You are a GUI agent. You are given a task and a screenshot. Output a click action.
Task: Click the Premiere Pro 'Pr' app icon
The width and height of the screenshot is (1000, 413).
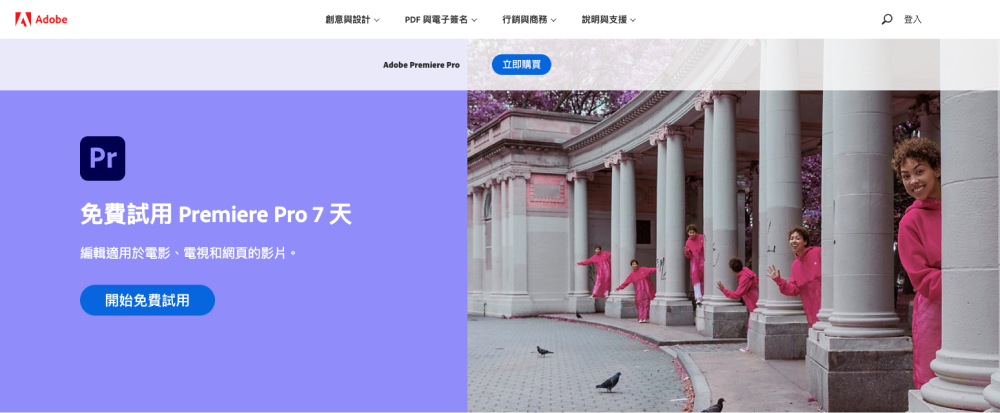click(102, 158)
